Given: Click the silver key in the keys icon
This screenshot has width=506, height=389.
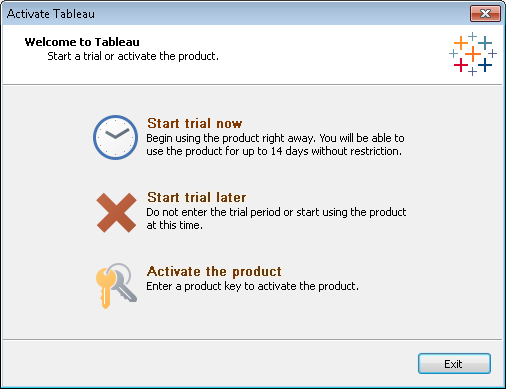Looking at the screenshot, I should point(123,283).
